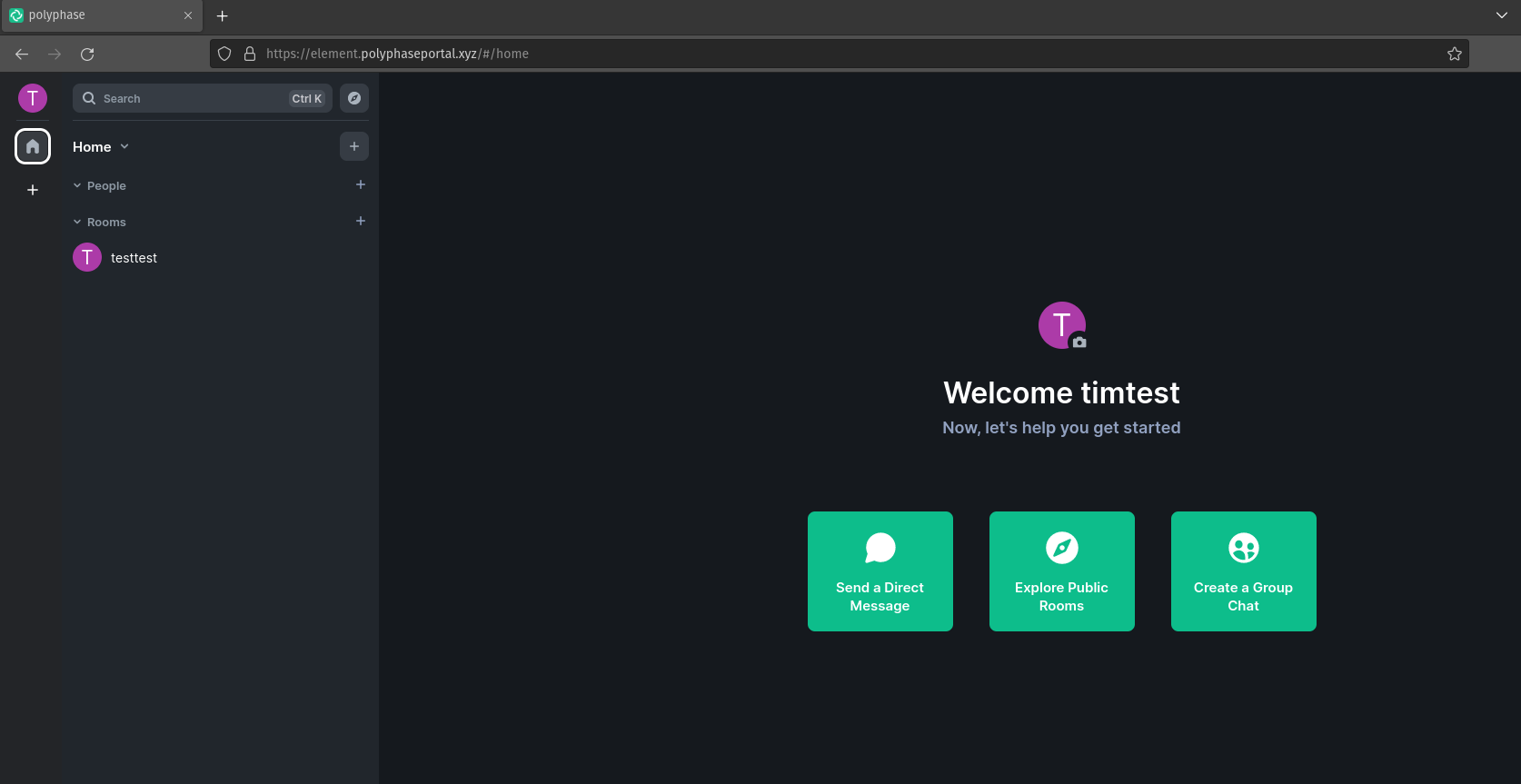Open the Explore Public Rooms card
This screenshot has height=784, width=1521.
pos(1062,571)
